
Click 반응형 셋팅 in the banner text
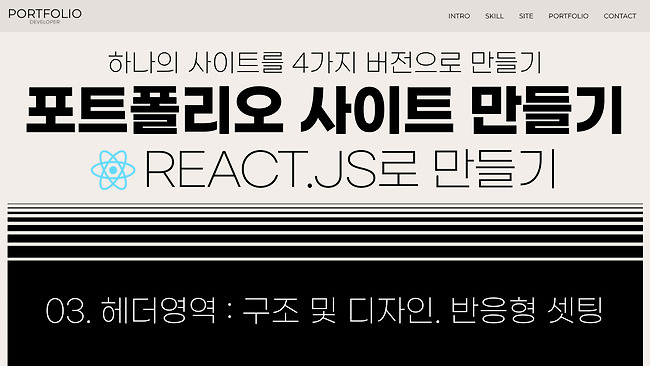(x=526, y=310)
